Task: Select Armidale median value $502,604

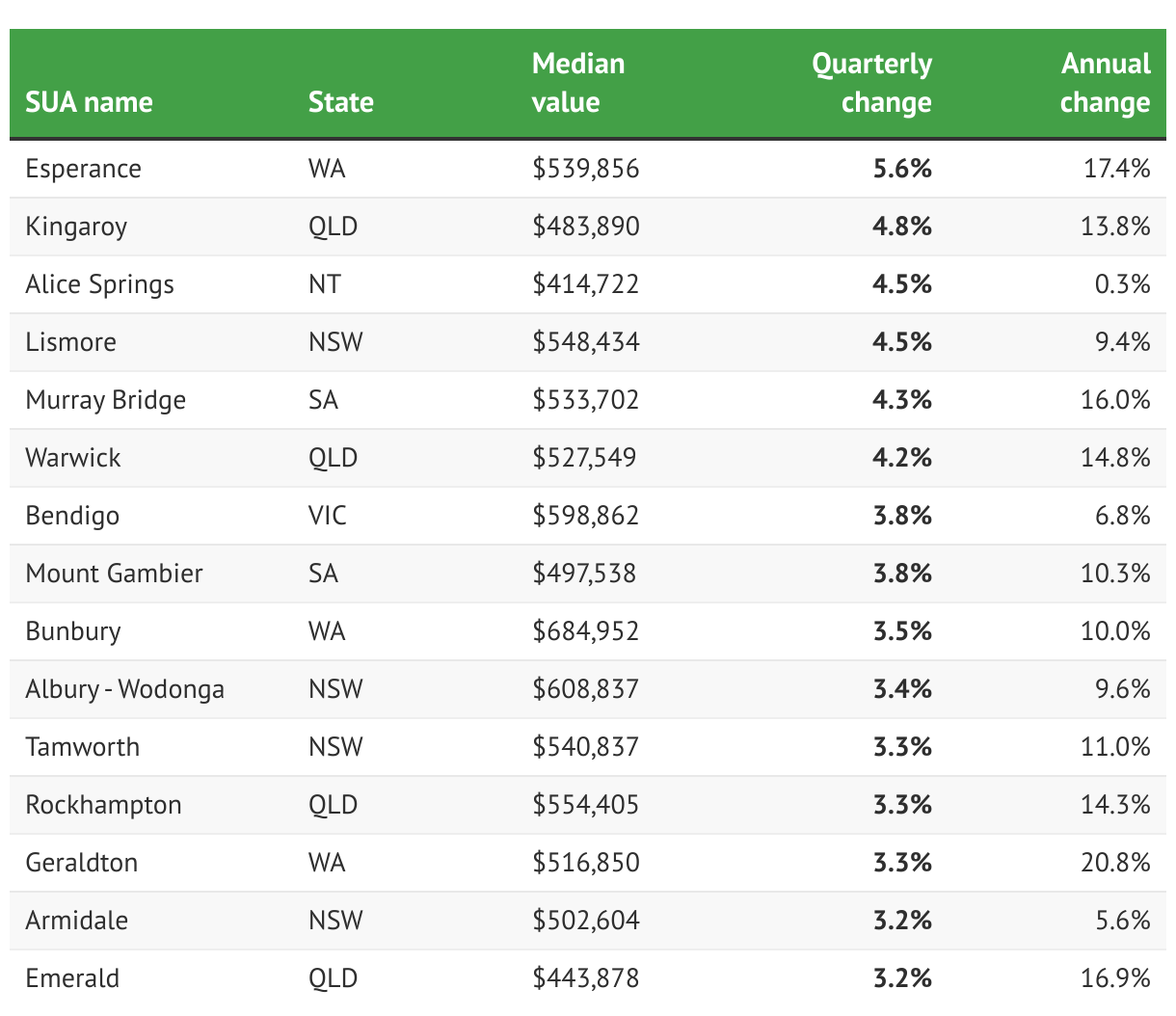Action: click(x=585, y=921)
